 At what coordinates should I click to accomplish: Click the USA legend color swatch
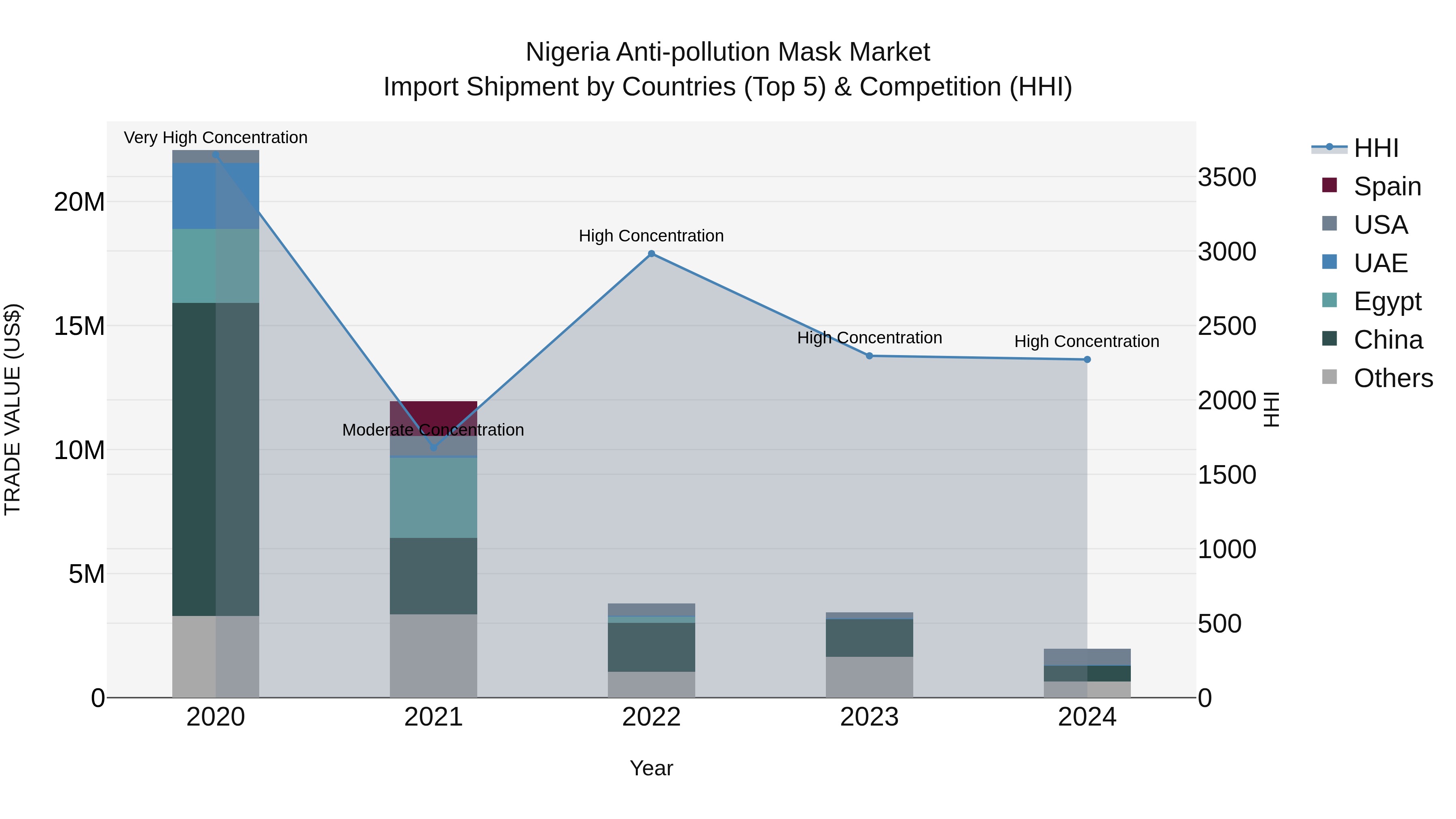pyautogui.click(x=1329, y=223)
